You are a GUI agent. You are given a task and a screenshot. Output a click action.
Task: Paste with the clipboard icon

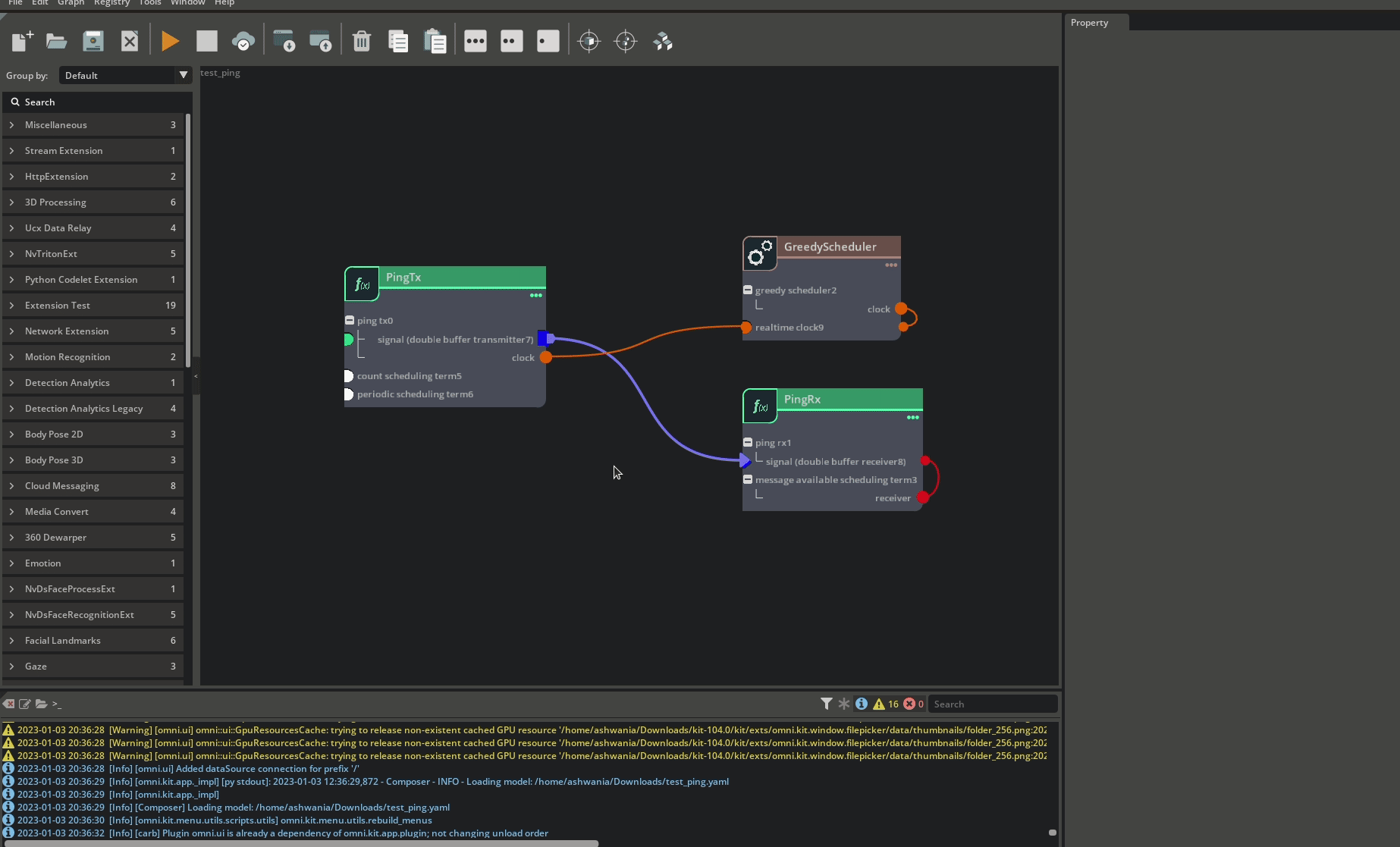pos(435,41)
